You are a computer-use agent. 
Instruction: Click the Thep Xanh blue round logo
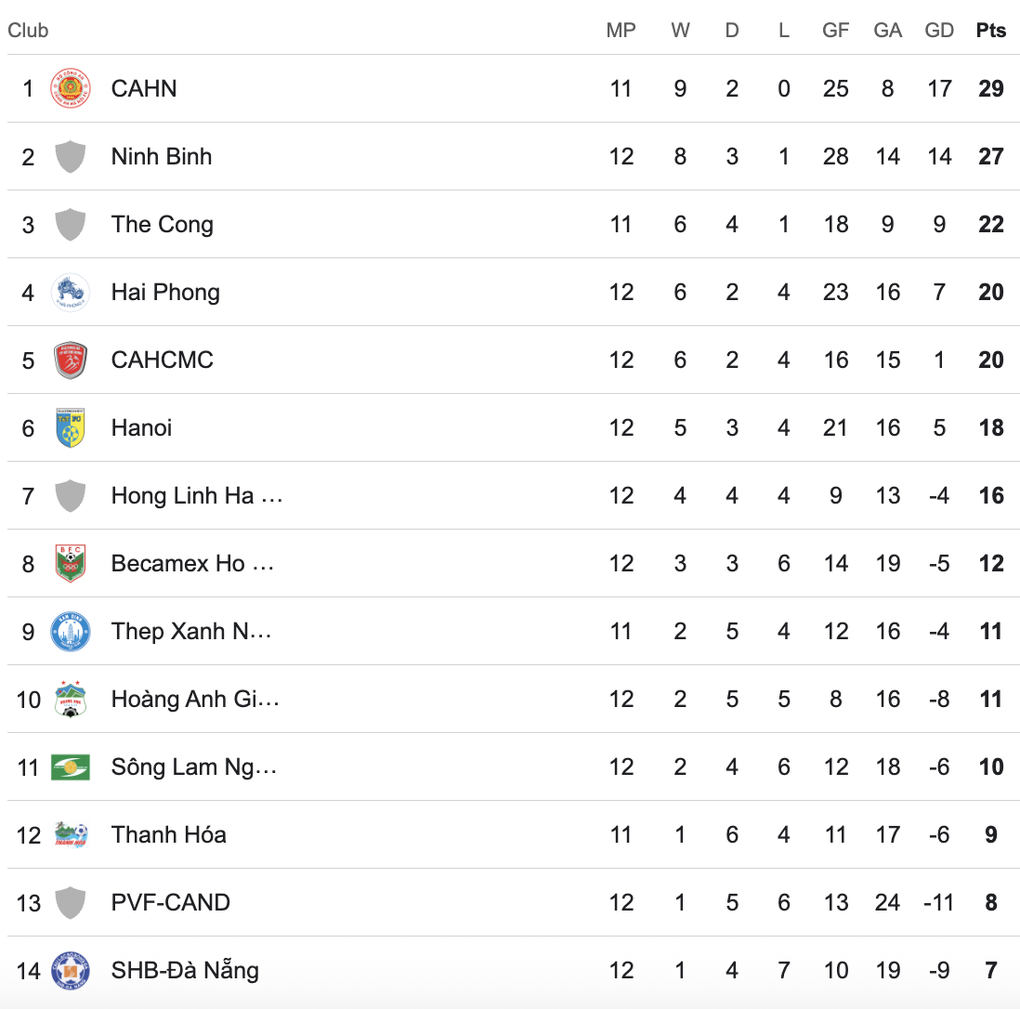point(70,631)
